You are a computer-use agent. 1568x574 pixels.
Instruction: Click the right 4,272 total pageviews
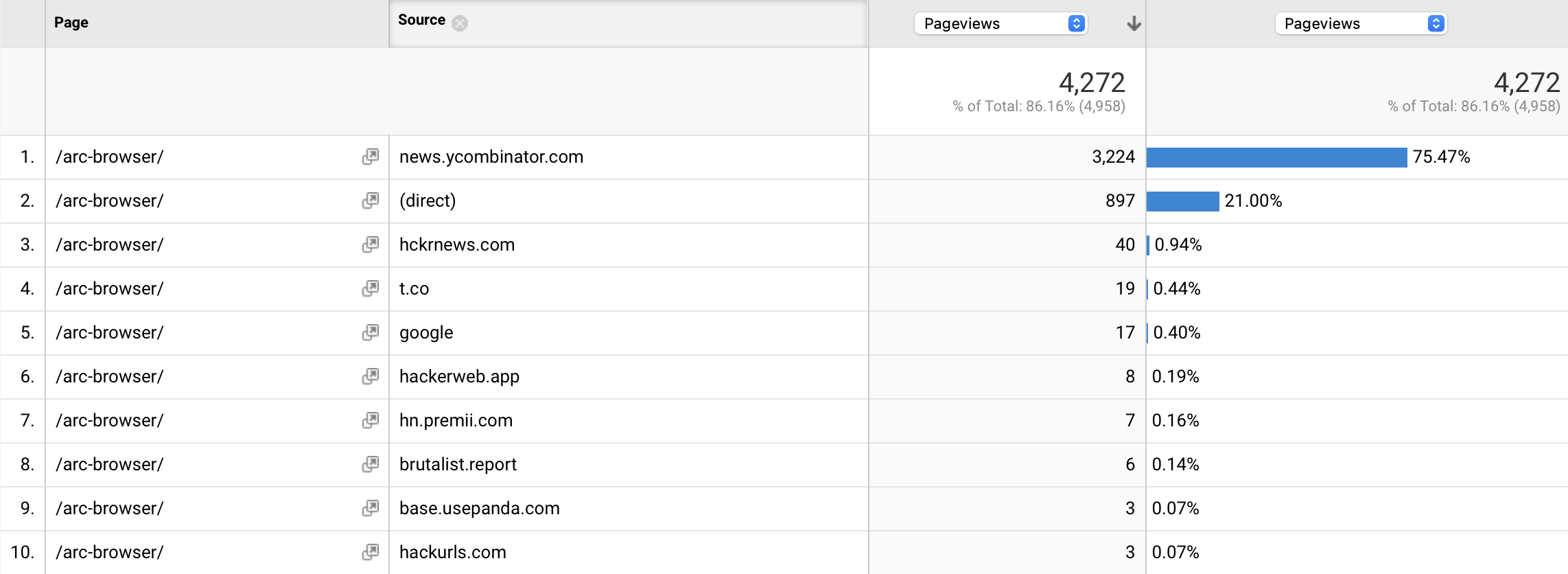(x=1527, y=82)
